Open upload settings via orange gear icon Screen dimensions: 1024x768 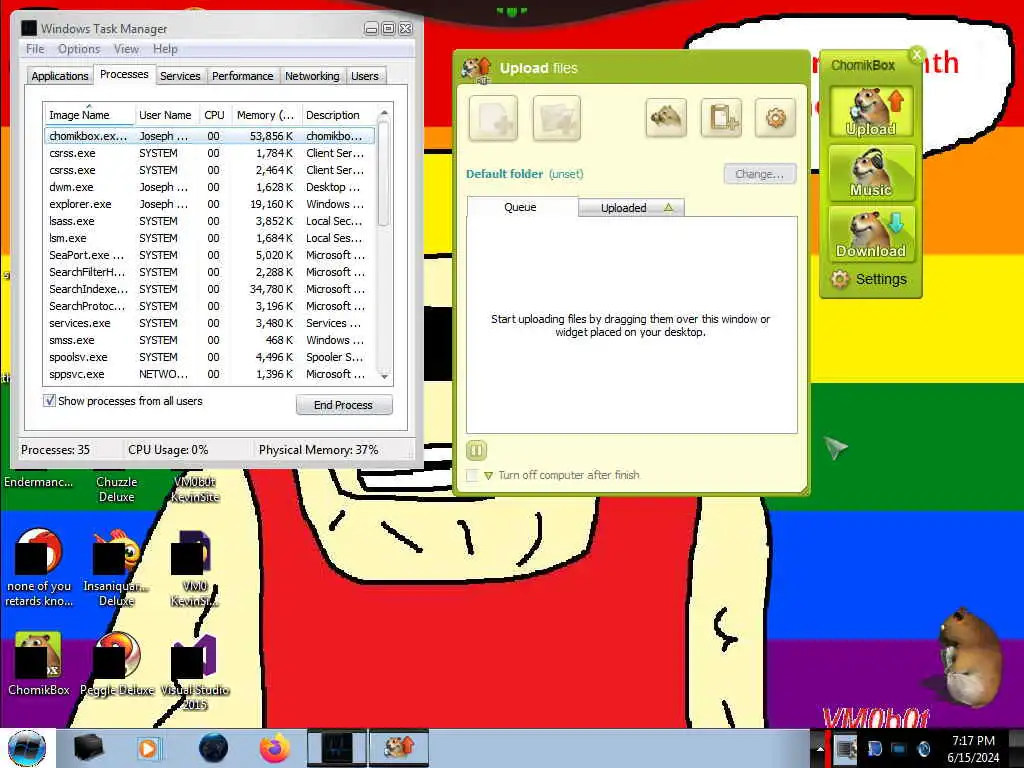(775, 118)
